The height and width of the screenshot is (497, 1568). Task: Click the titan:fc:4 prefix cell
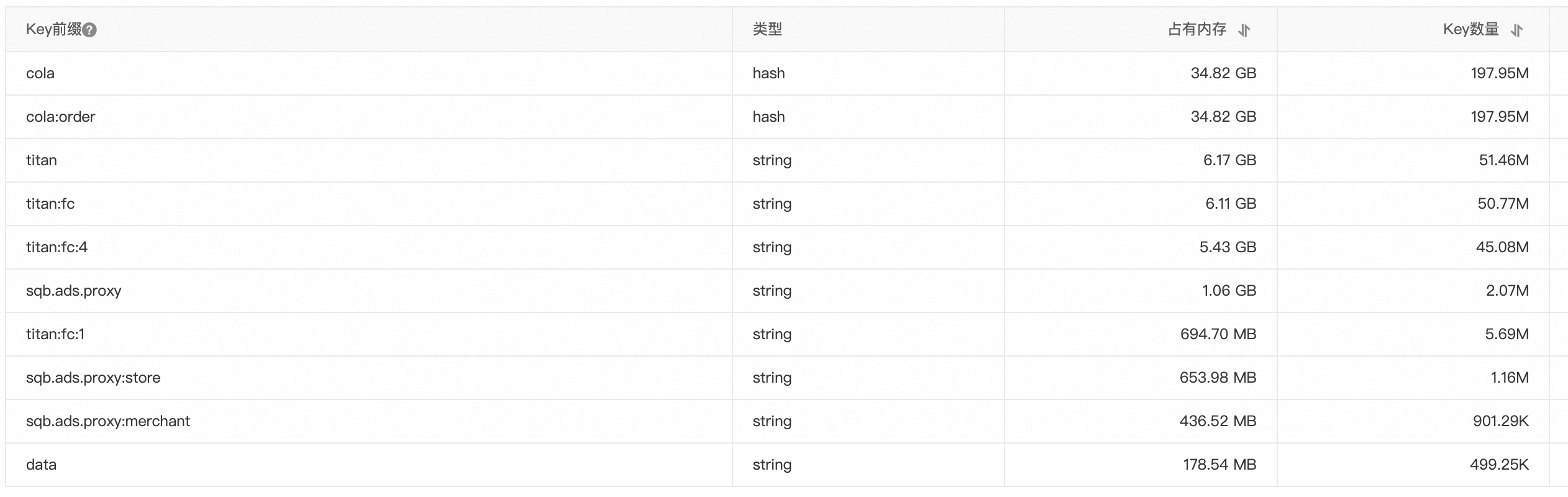point(57,247)
